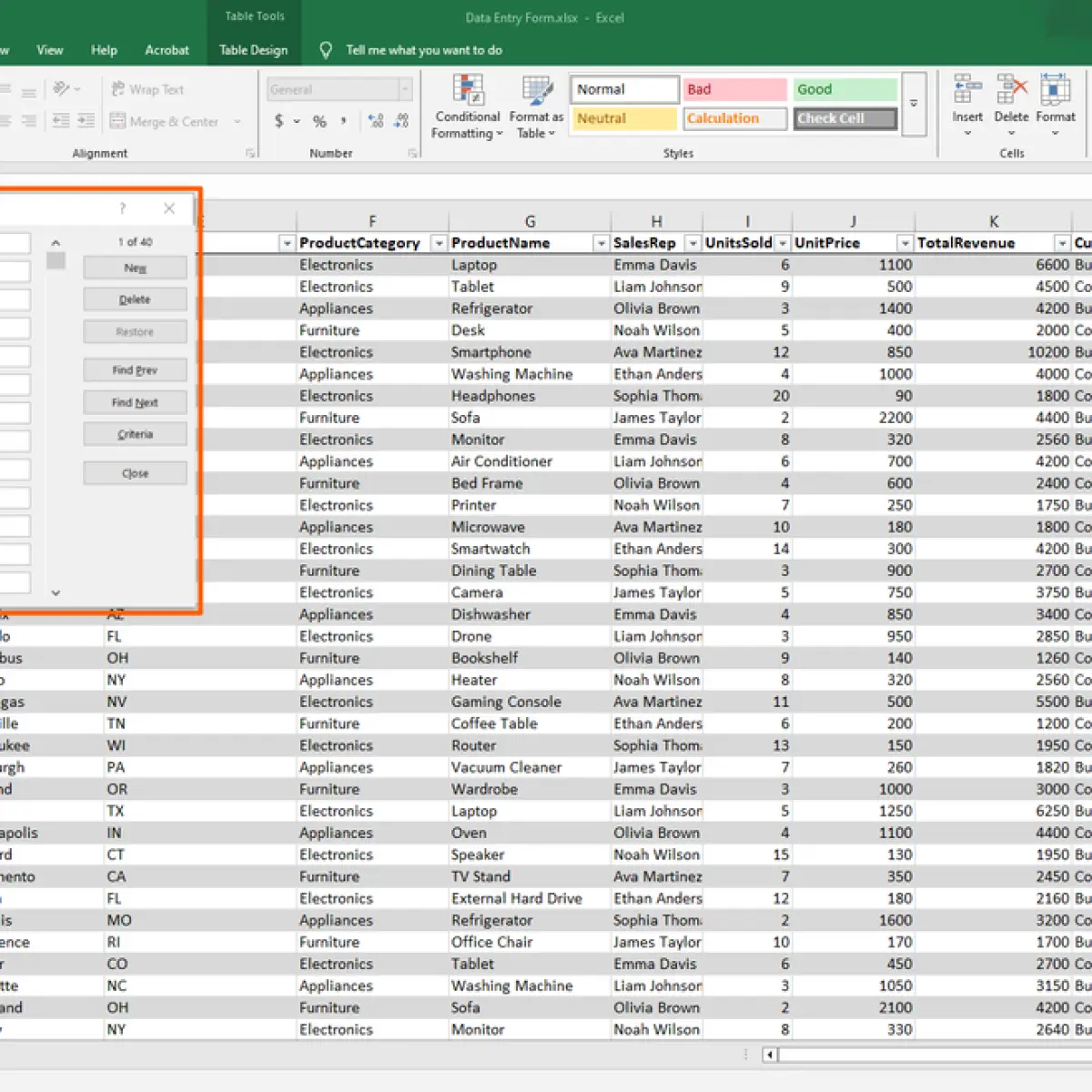
Task: Select the 10200 total revenue cell
Action: click(x=994, y=352)
